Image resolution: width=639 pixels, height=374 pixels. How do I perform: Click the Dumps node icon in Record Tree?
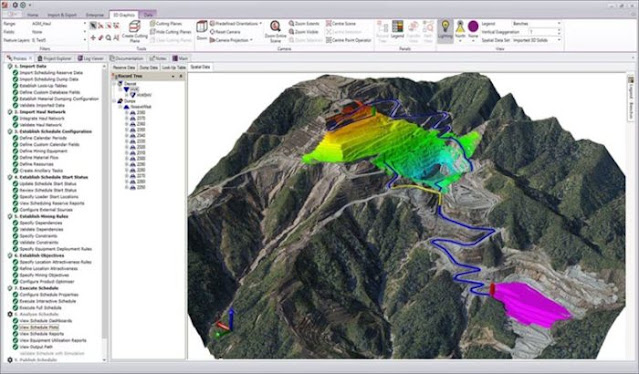(x=120, y=101)
